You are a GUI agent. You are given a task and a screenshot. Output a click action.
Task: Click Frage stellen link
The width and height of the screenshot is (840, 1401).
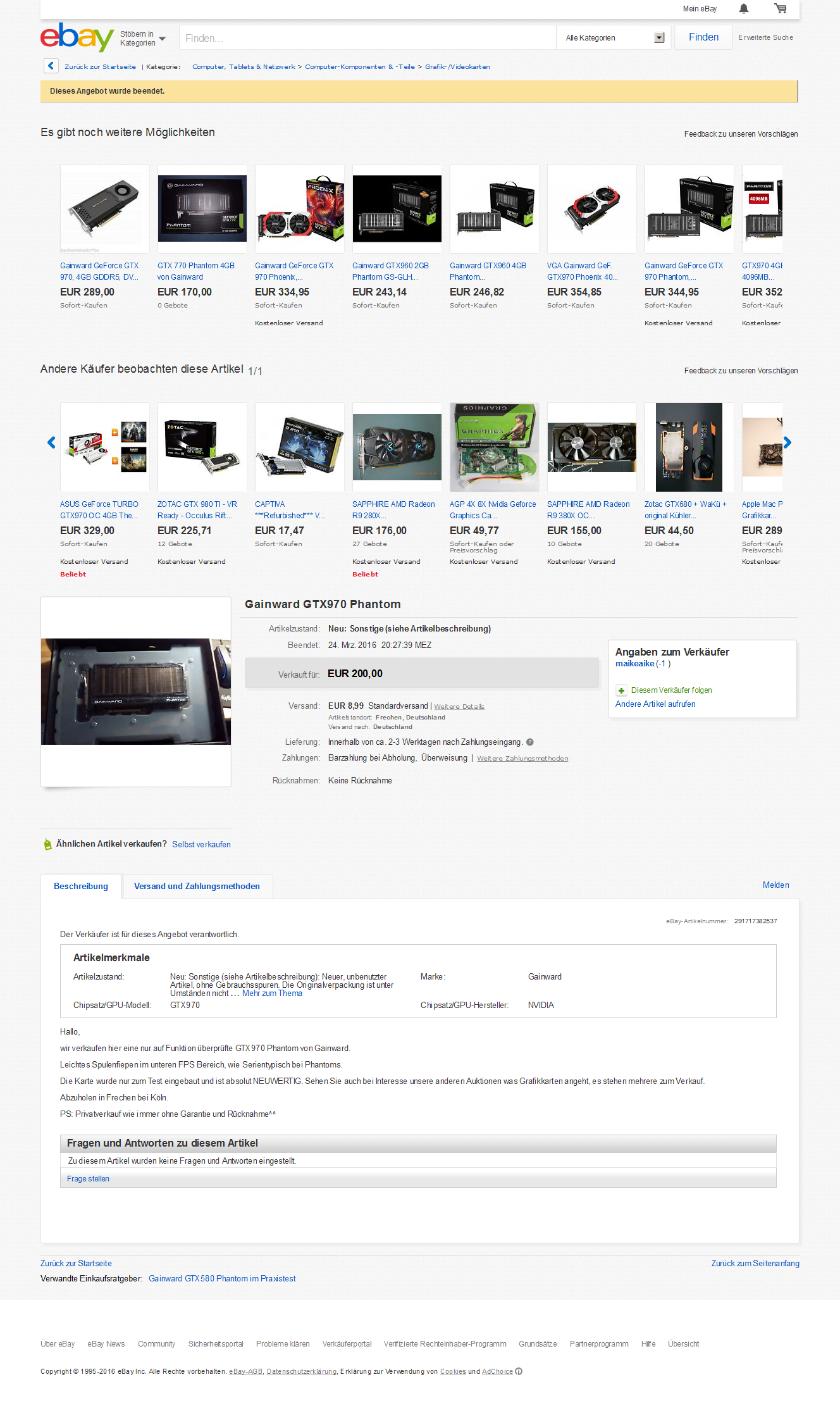click(x=88, y=1179)
